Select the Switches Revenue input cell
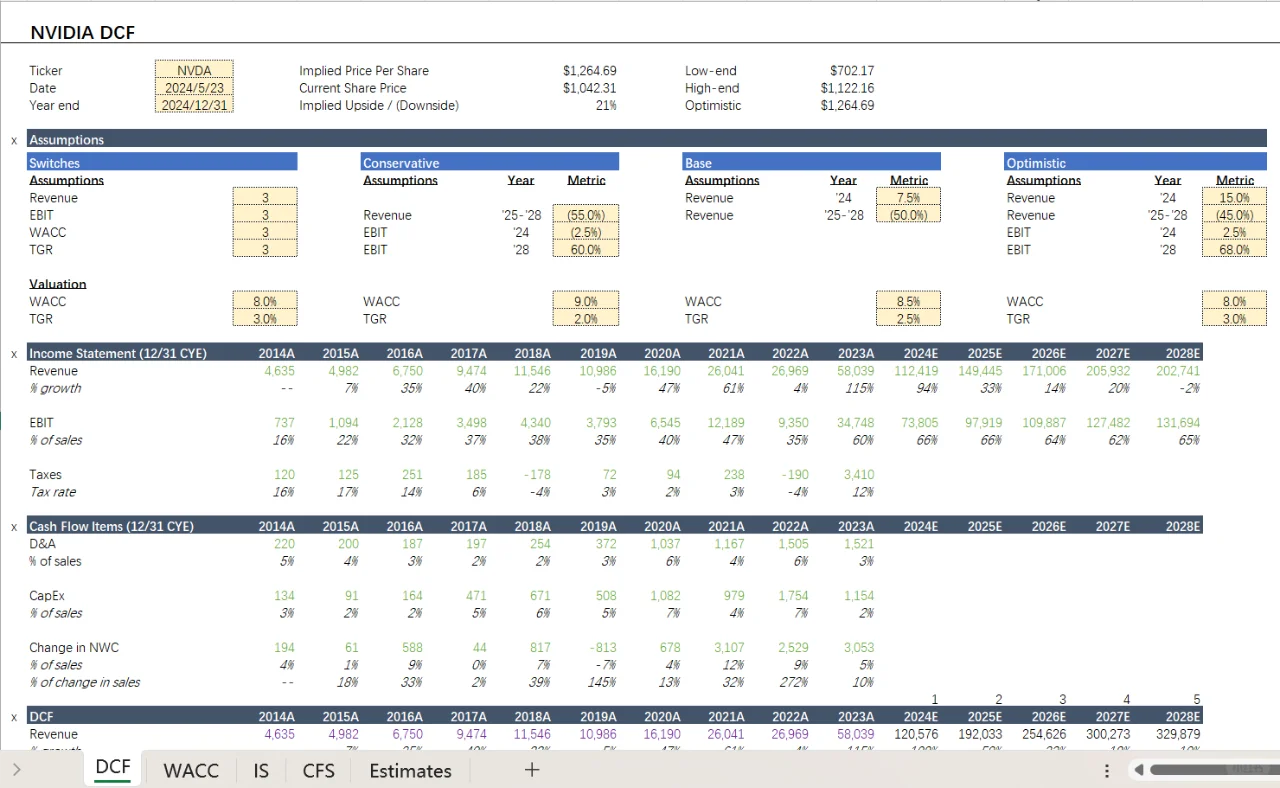 265,198
